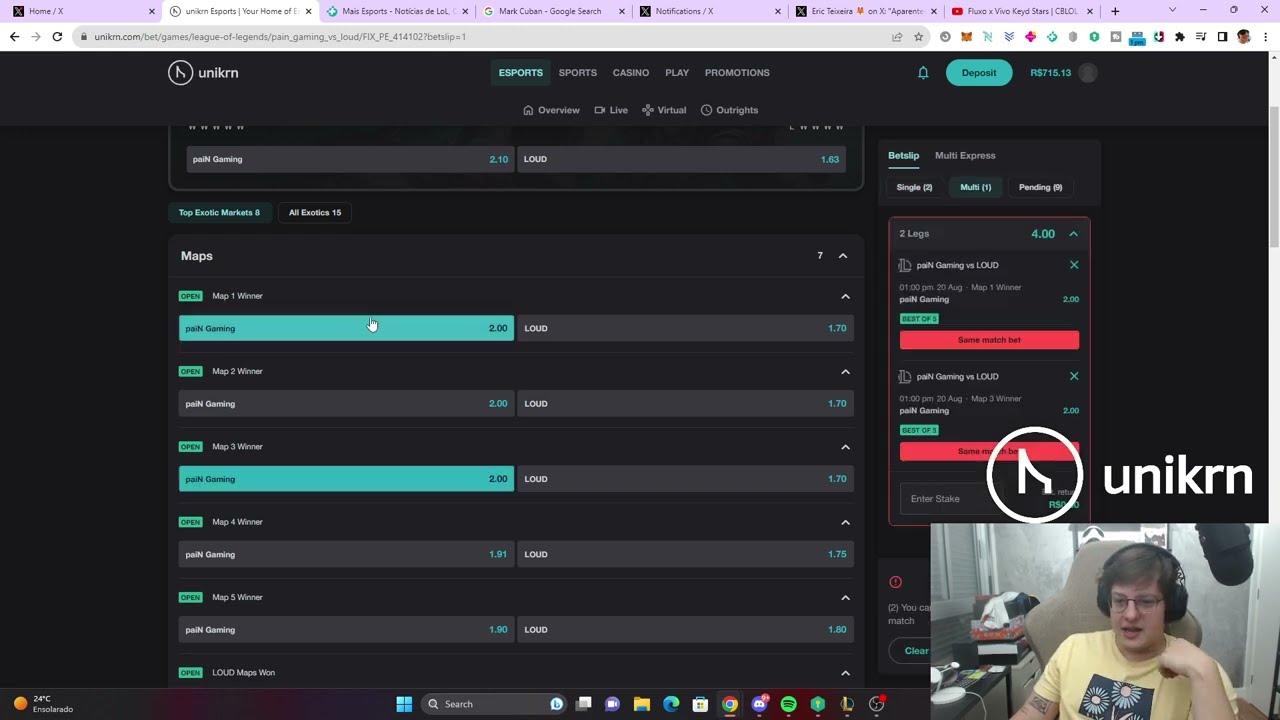The width and height of the screenshot is (1280, 720).
Task: Open a new browser tab
Action: pyautogui.click(x=1115, y=11)
